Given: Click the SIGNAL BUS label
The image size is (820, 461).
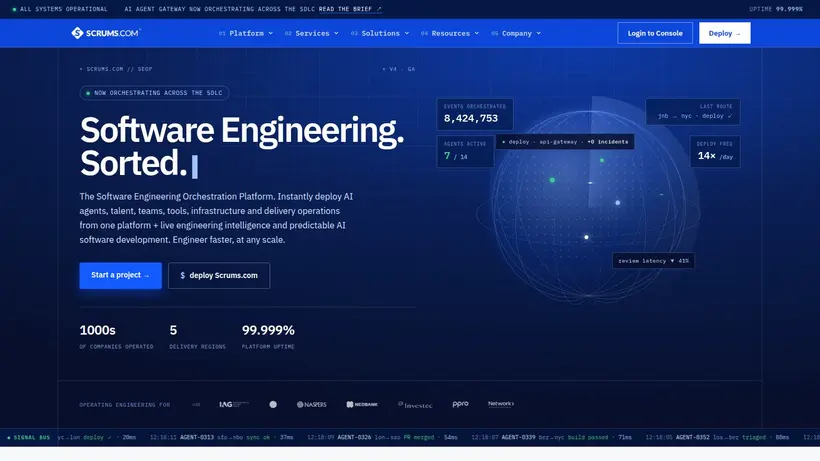Looking at the screenshot, I should (29, 437).
